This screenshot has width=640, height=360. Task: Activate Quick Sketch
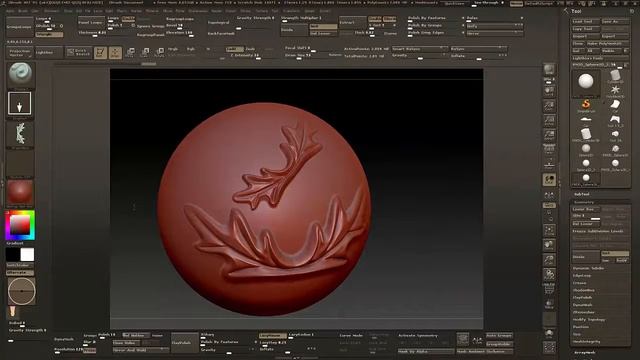tap(79, 52)
